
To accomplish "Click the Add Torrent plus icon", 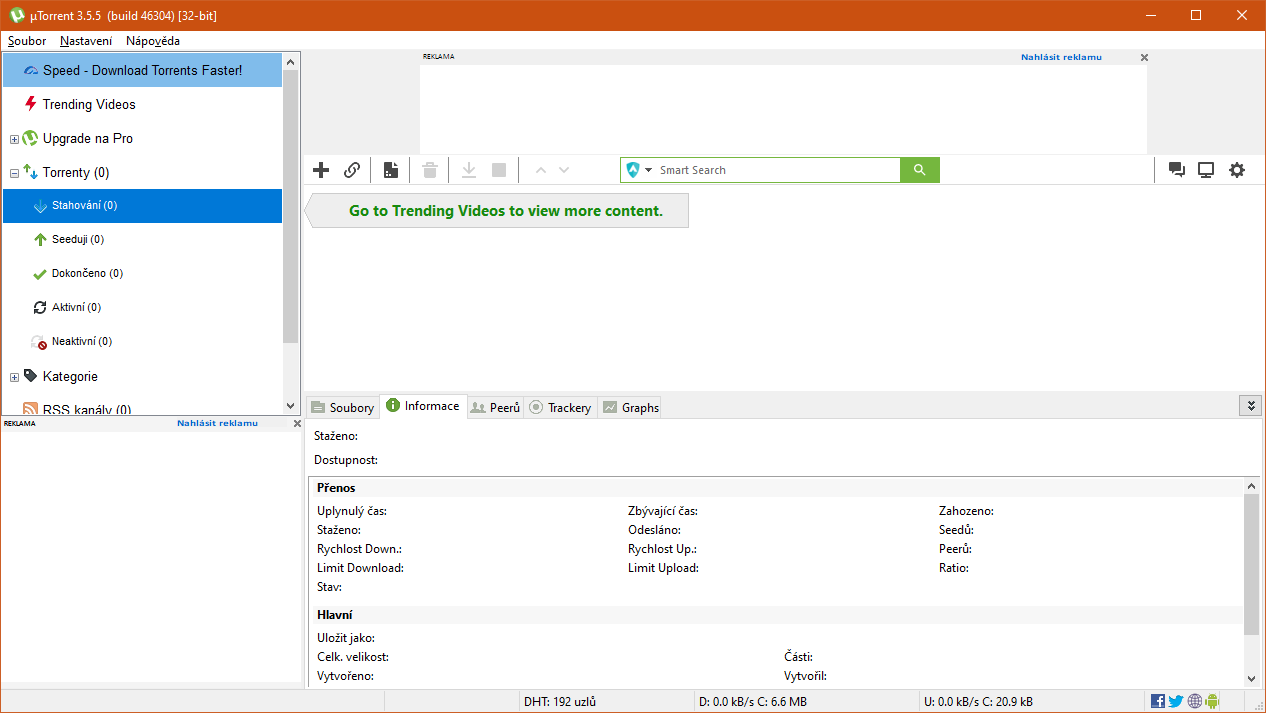I will click(321, 170).
